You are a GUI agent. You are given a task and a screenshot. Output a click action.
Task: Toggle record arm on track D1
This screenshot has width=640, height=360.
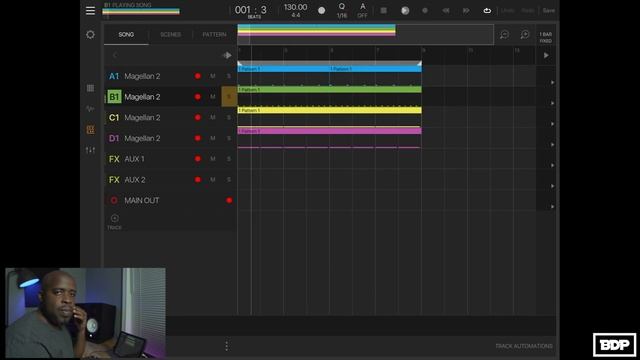(x=198, y=138)
